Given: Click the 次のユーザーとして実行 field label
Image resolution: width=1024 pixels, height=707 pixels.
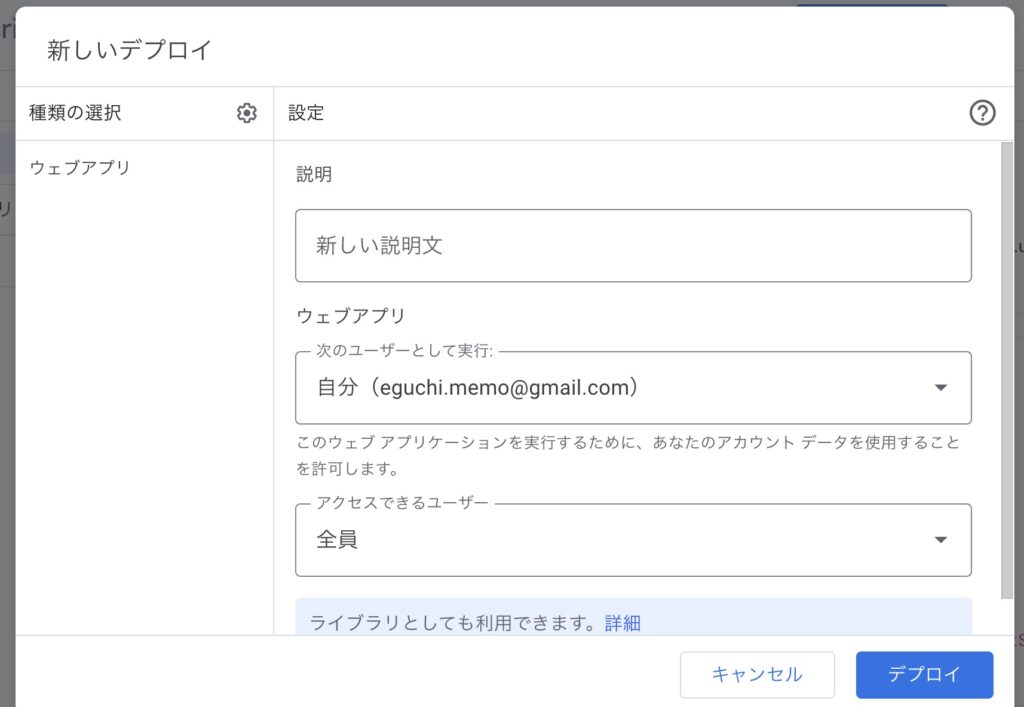Looking at the screenshot, I should click(x=405, y=352).
